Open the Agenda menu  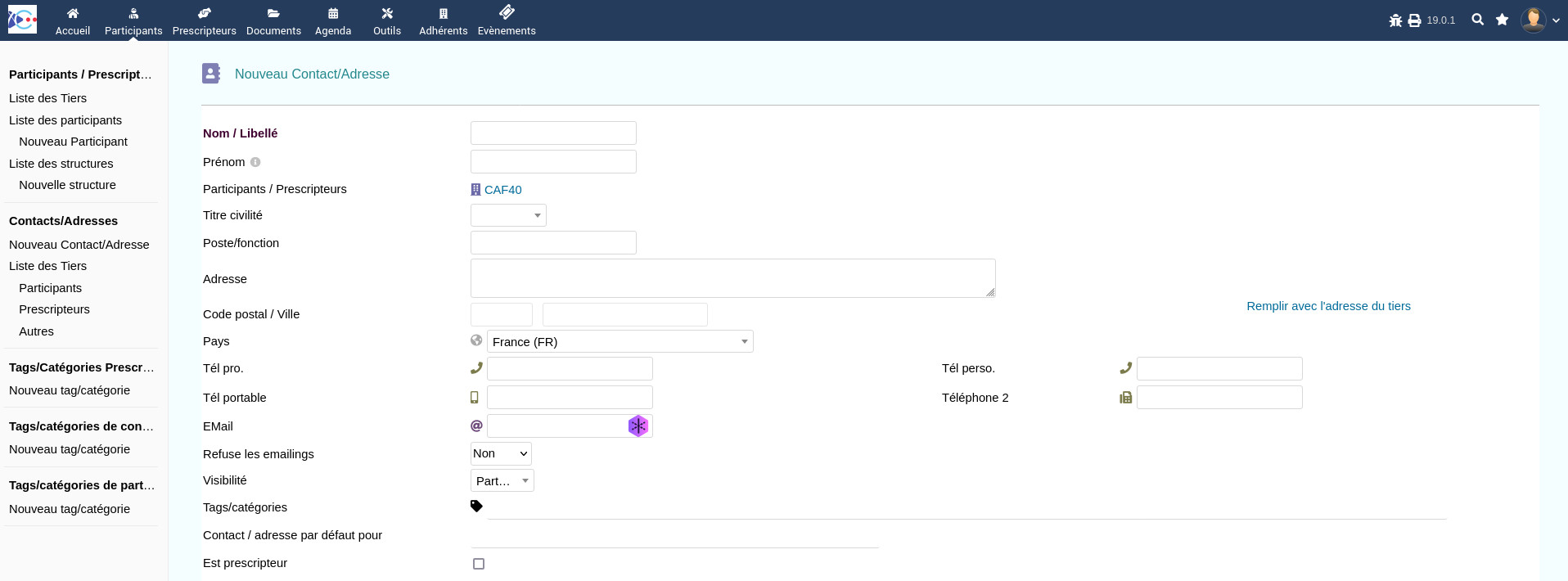[x=333, y=20]
